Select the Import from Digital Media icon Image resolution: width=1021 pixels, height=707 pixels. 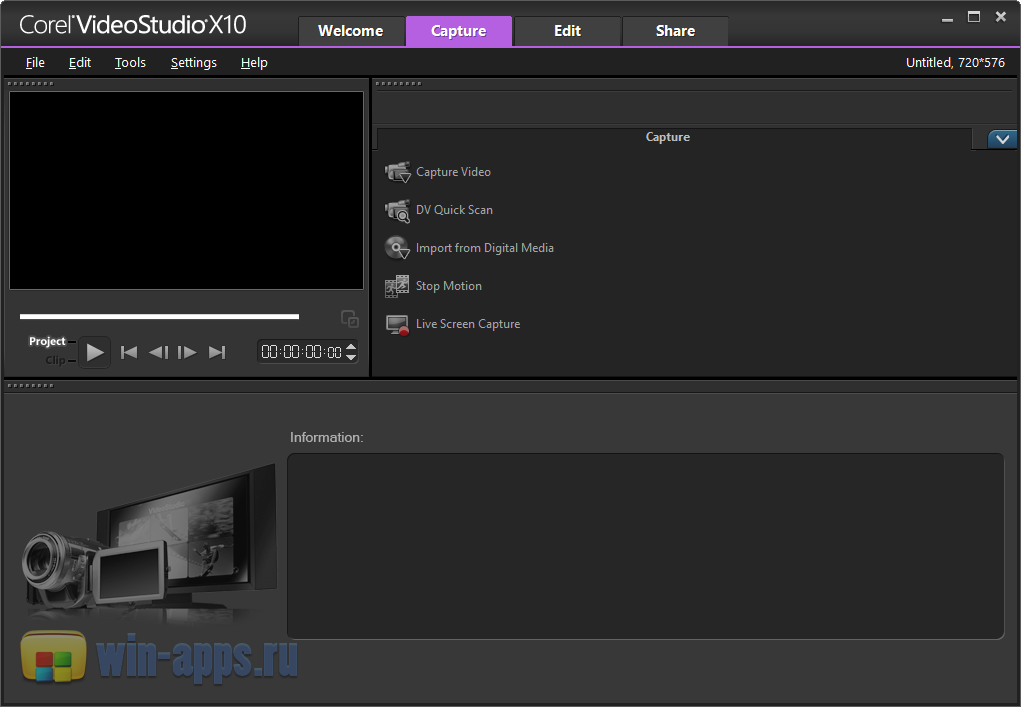398,248
